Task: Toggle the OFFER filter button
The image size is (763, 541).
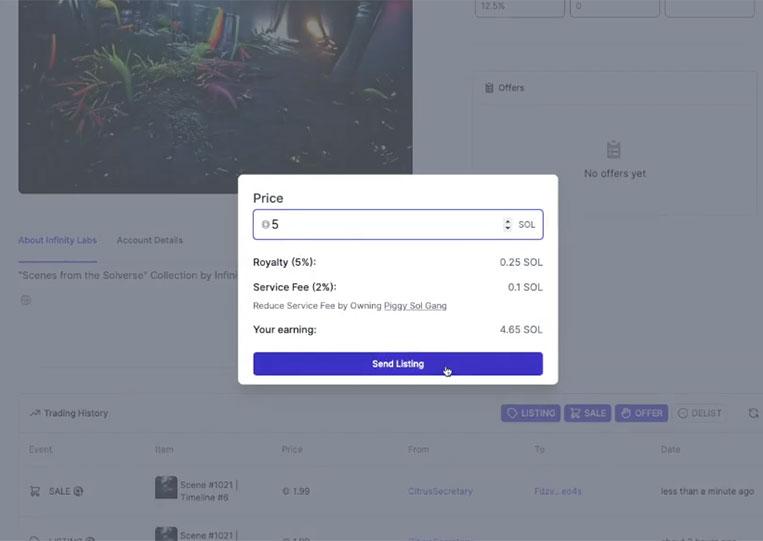Action: [x=641, y=413]
